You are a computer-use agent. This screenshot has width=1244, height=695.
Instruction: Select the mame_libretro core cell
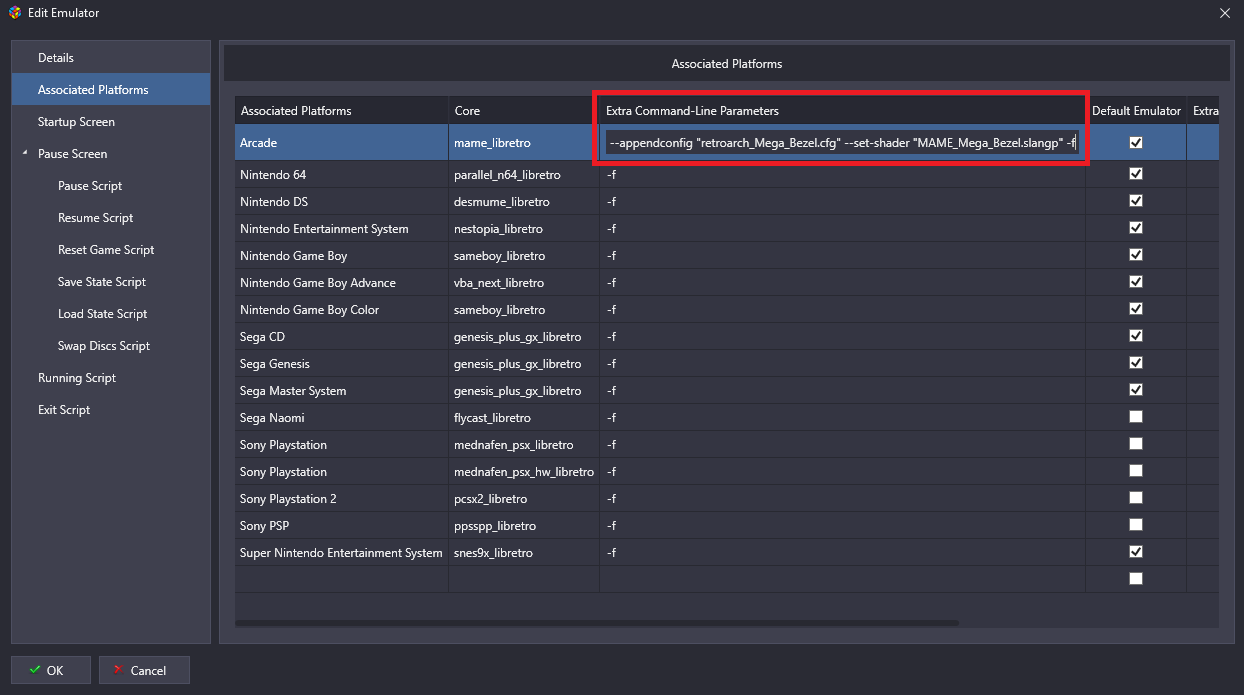[524, 143]
